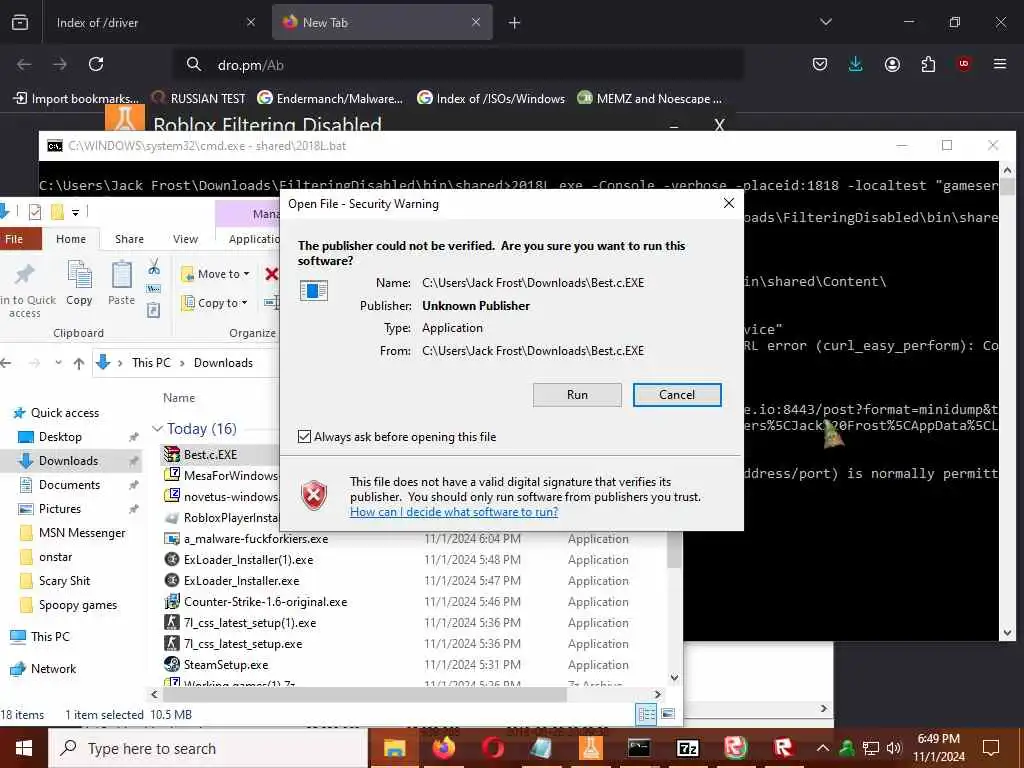Open the Pocket save icon in Firefox

(x=820, y=64)
